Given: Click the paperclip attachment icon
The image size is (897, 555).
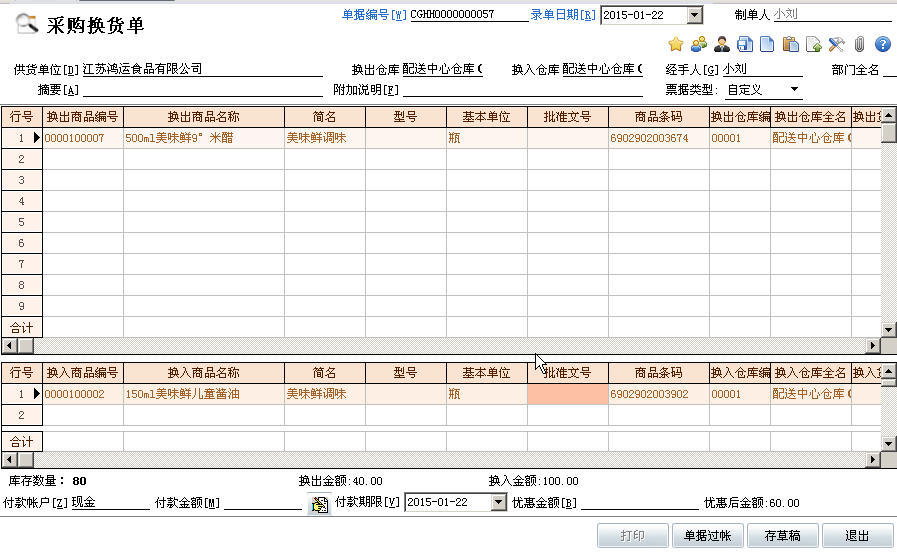Looking at the screenshot, I should point(859,44).
